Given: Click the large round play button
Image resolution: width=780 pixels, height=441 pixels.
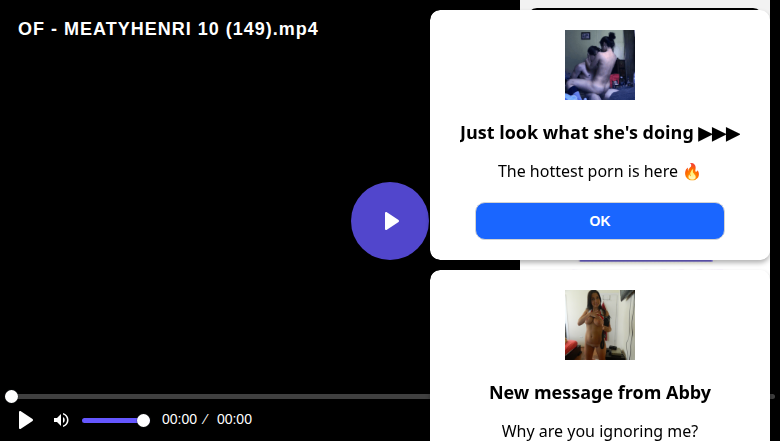Looking at the screenshot, I should [x=390, y=221].
